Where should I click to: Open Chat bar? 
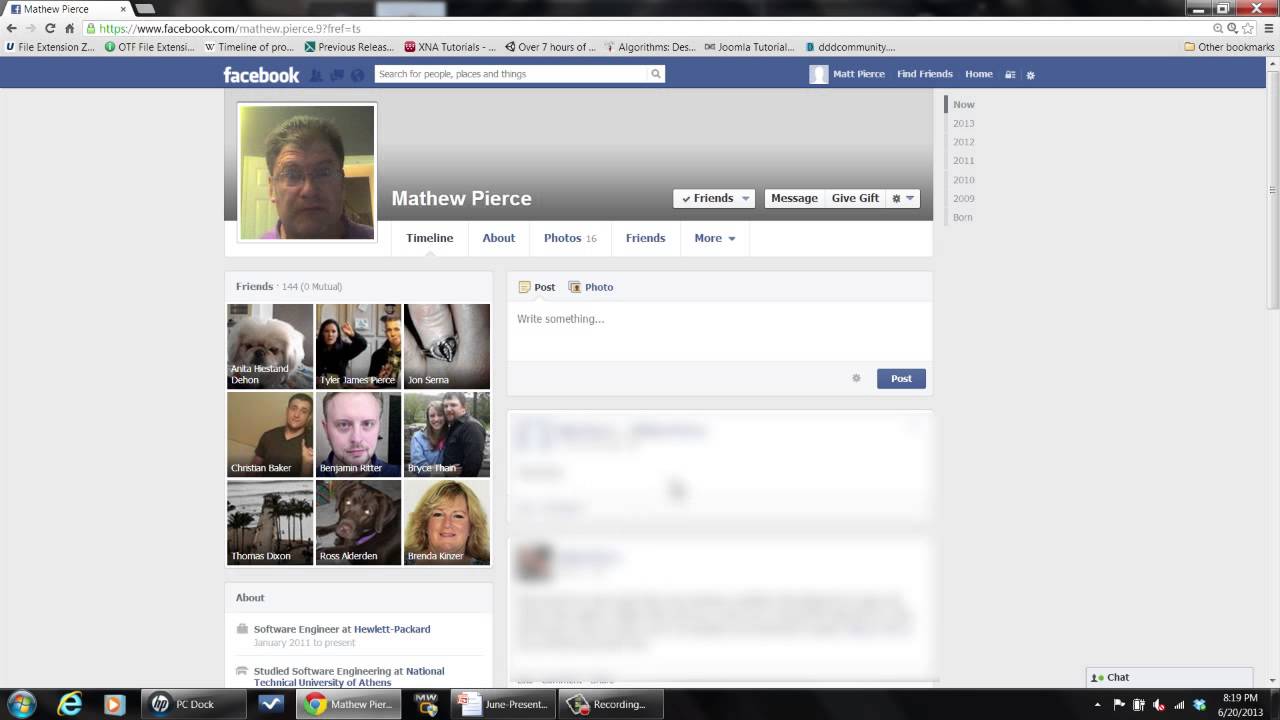1169,677
